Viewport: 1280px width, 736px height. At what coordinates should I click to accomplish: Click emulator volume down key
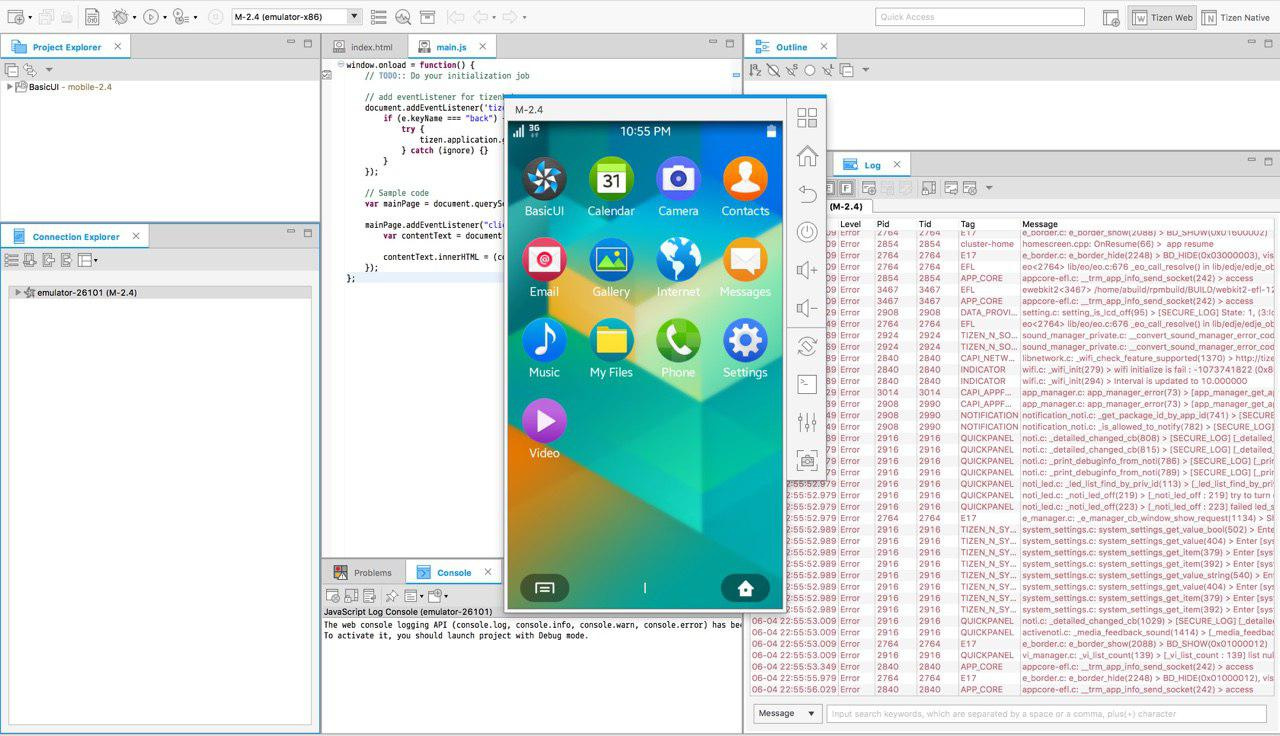(807, 308)
